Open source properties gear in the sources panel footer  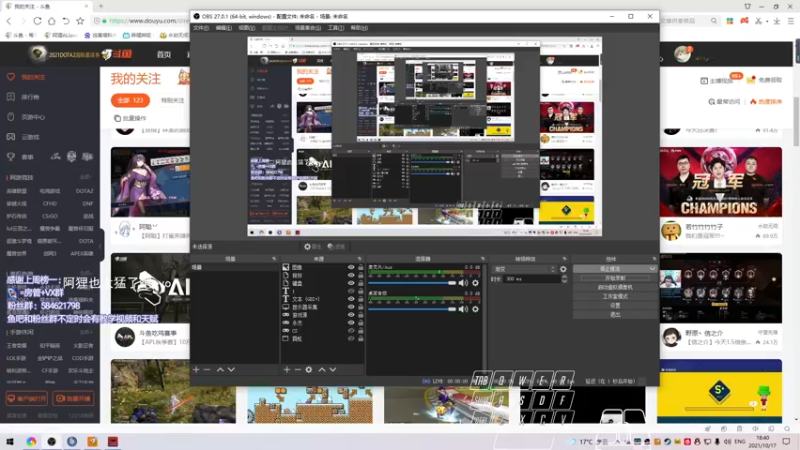[x=309, y=369]
